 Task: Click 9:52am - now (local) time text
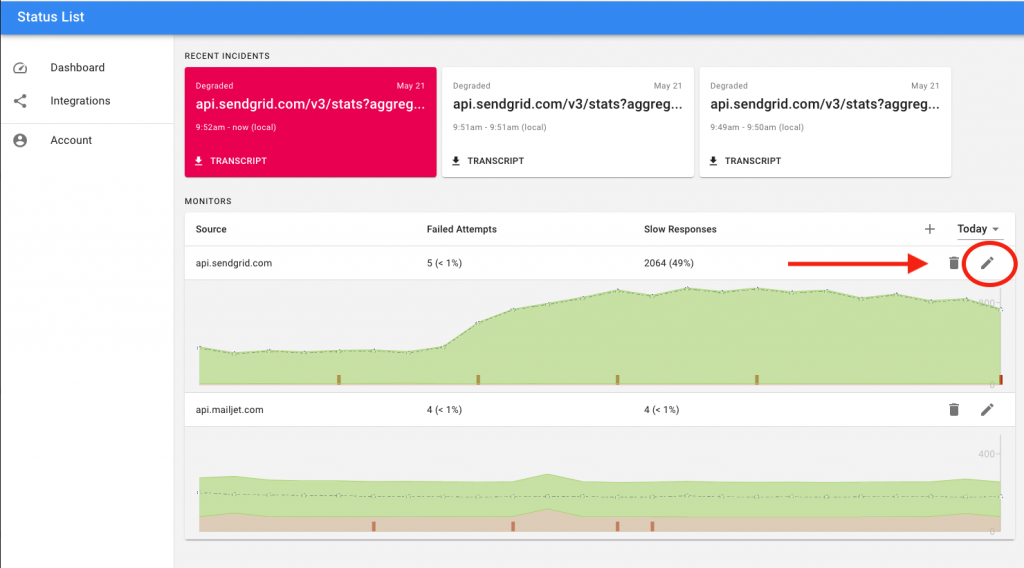[x=236, y=127]
